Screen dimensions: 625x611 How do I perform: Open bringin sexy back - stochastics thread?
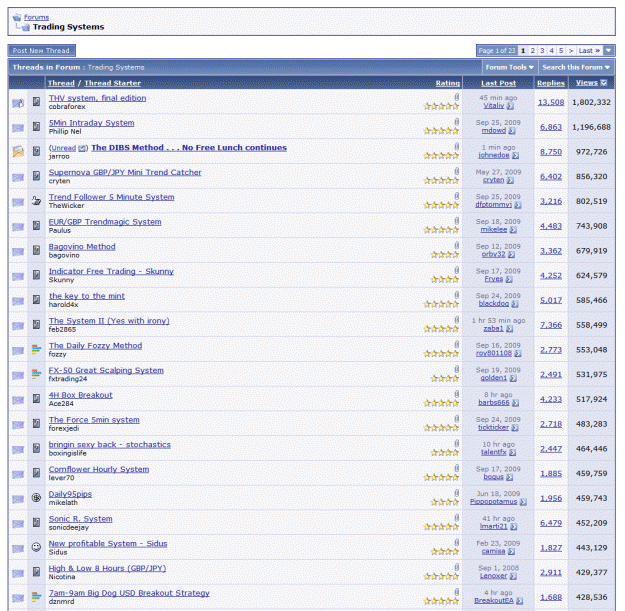(110, 444)
